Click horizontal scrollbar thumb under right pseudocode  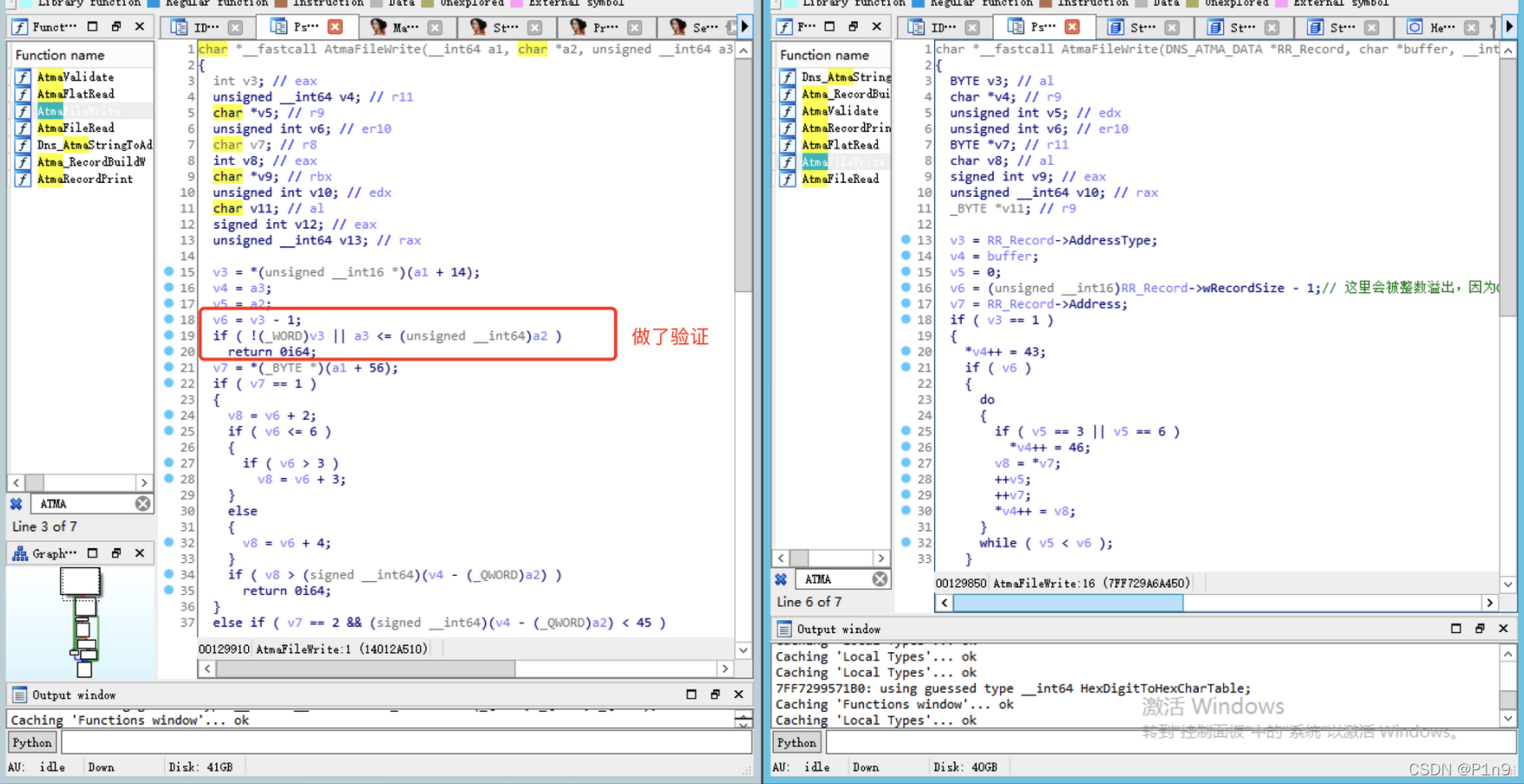[1068, 603]
